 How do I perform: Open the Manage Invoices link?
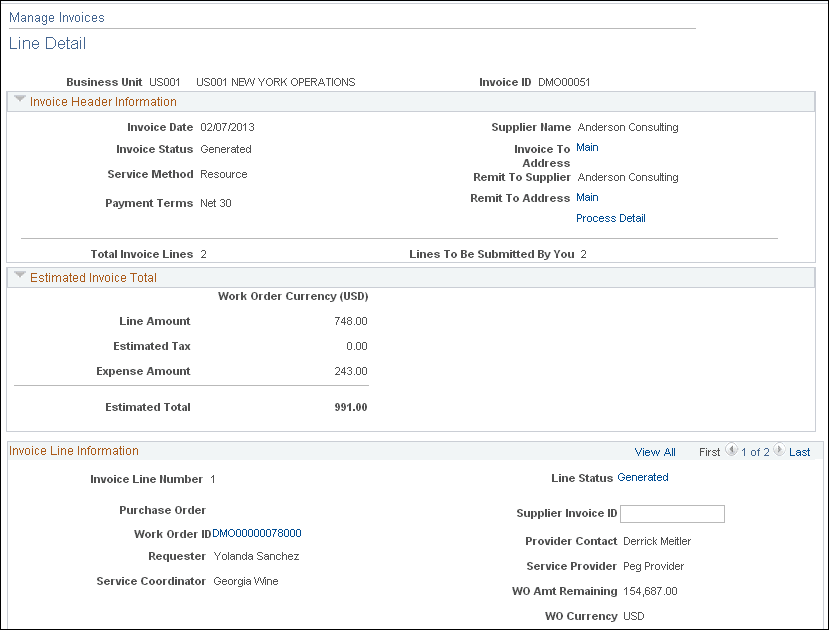(x=56, y=17)
